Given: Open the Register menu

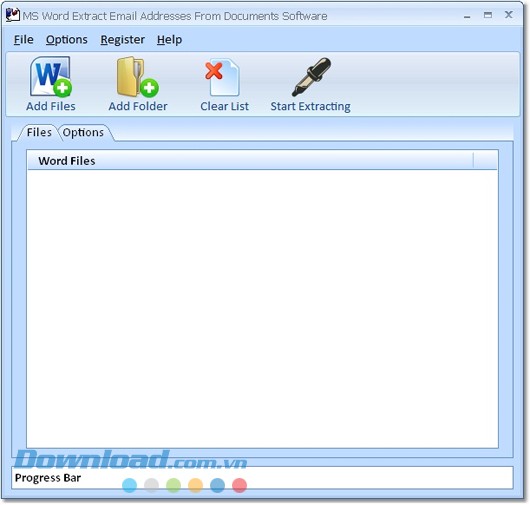Looking at the screenshot, I should (x=122, y=40).
